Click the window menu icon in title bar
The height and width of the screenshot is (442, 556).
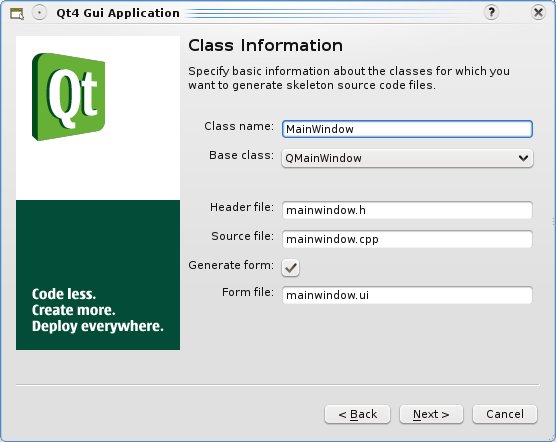(17, 14)
